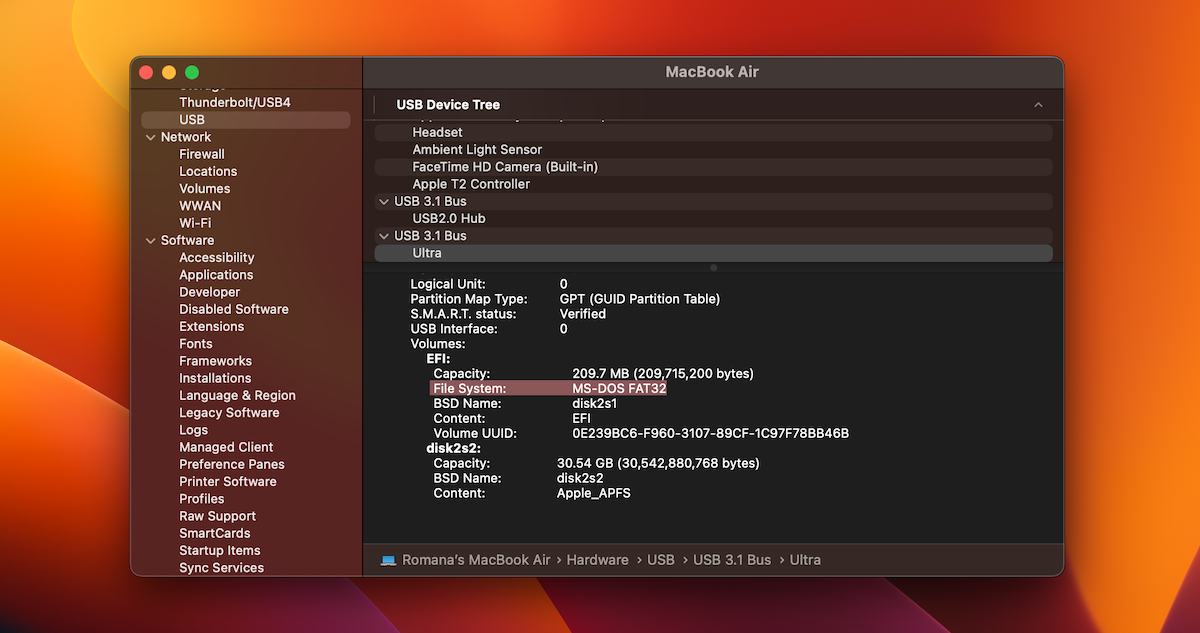
Task: Click USB 3.1 Bus in path bar
Action: pos(732,560)
